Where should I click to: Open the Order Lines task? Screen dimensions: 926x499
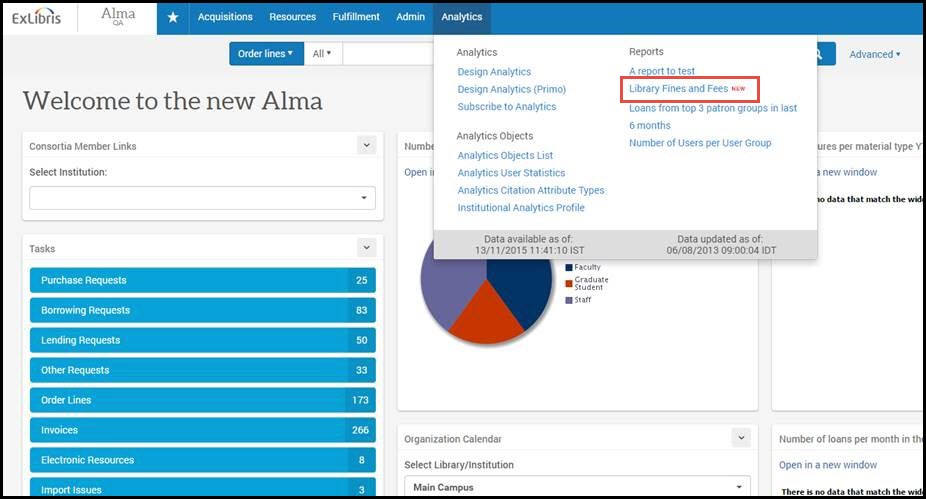203,400
